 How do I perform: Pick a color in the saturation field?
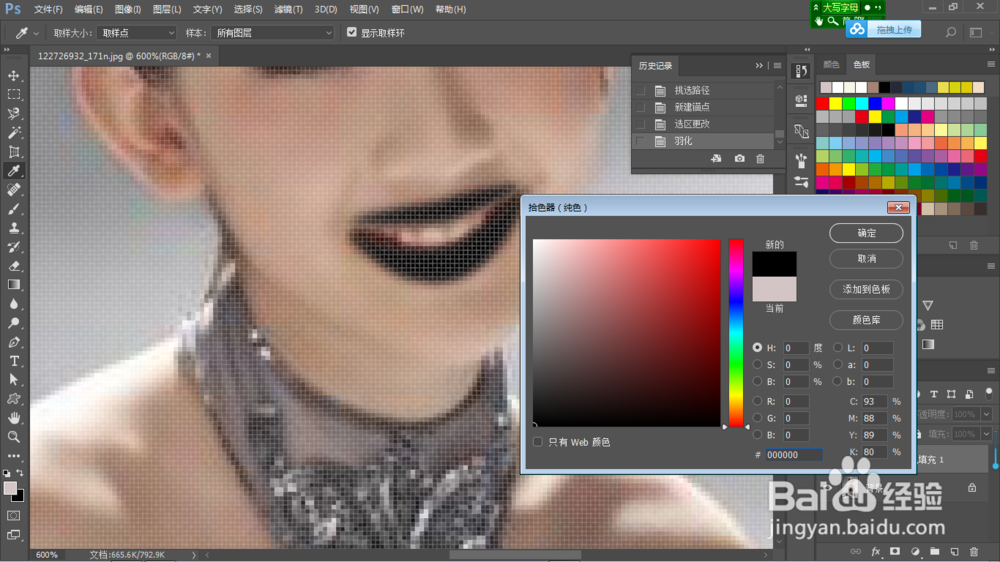click(626, 333)
